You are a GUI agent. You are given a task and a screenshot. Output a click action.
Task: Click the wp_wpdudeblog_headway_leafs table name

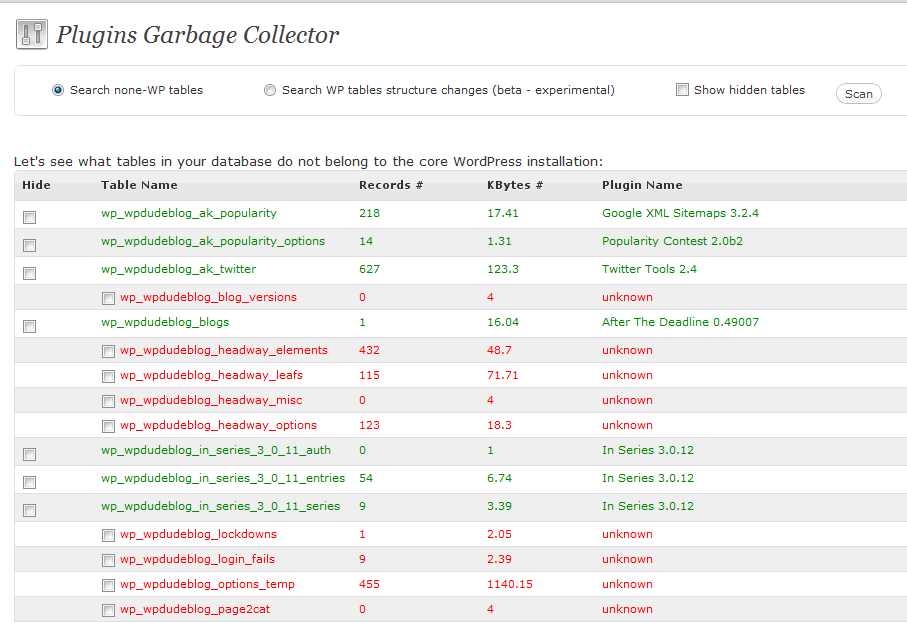pyautogui.click(x=211, y=376)
